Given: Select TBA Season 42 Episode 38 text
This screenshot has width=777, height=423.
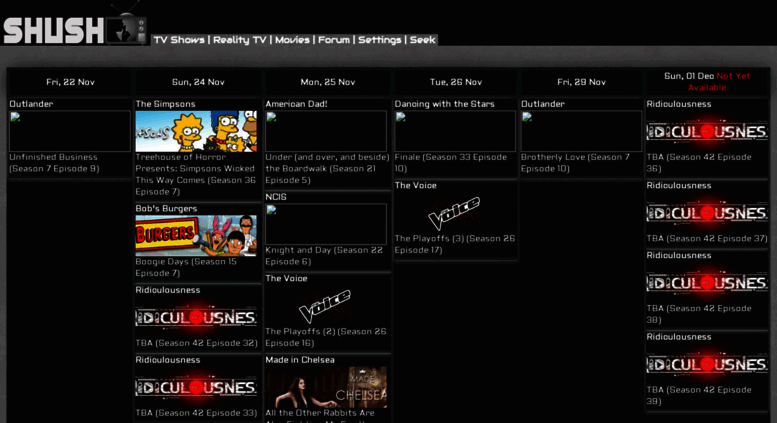Looking at the screenshot, I should [x=699, y=314].
